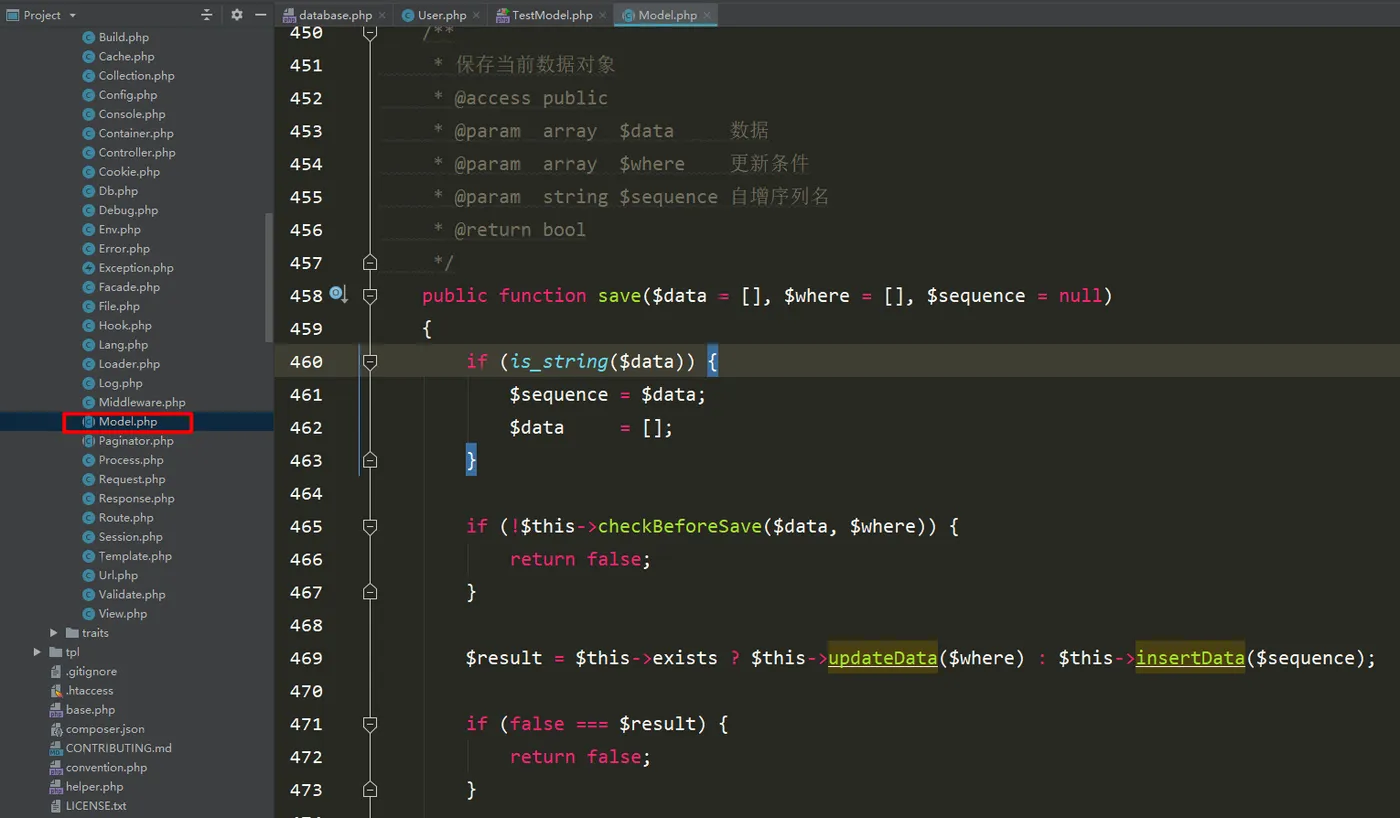The height and width of the screenshot is (818, 1400).
Task: Click the CONTRIBUTING.md file icon
Action: [x=56, y=748]
